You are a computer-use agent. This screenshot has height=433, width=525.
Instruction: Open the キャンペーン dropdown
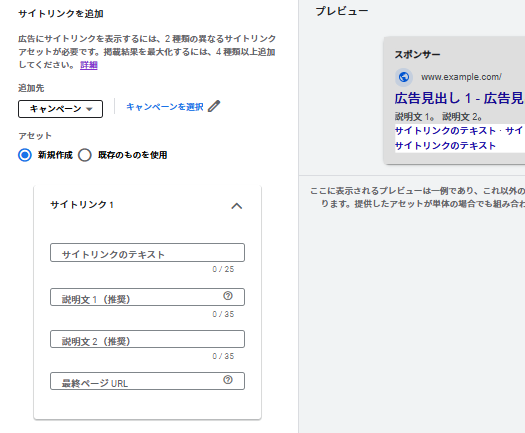(x=60, y=109)
